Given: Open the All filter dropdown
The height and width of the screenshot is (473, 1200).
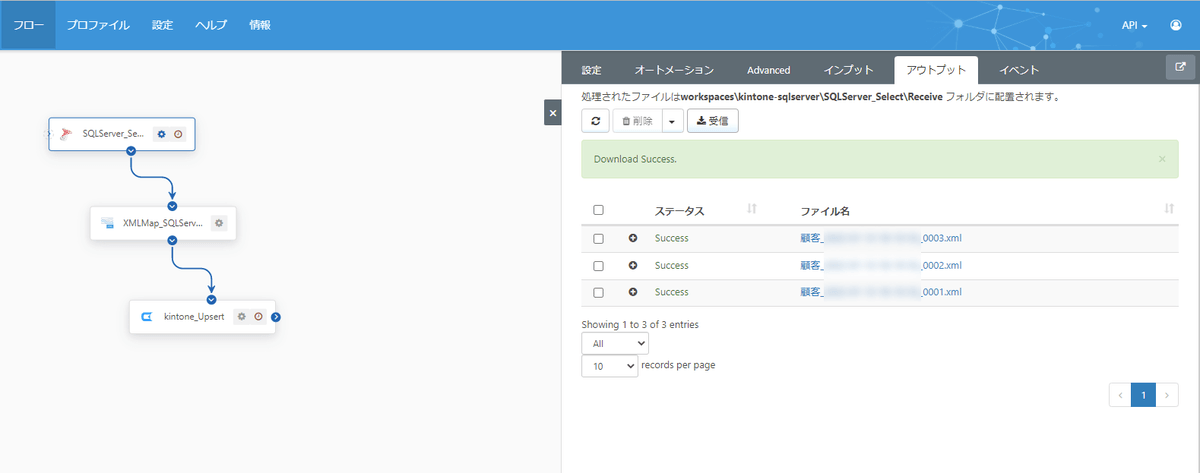Looking at the screenshot, I should click(615, 343).
